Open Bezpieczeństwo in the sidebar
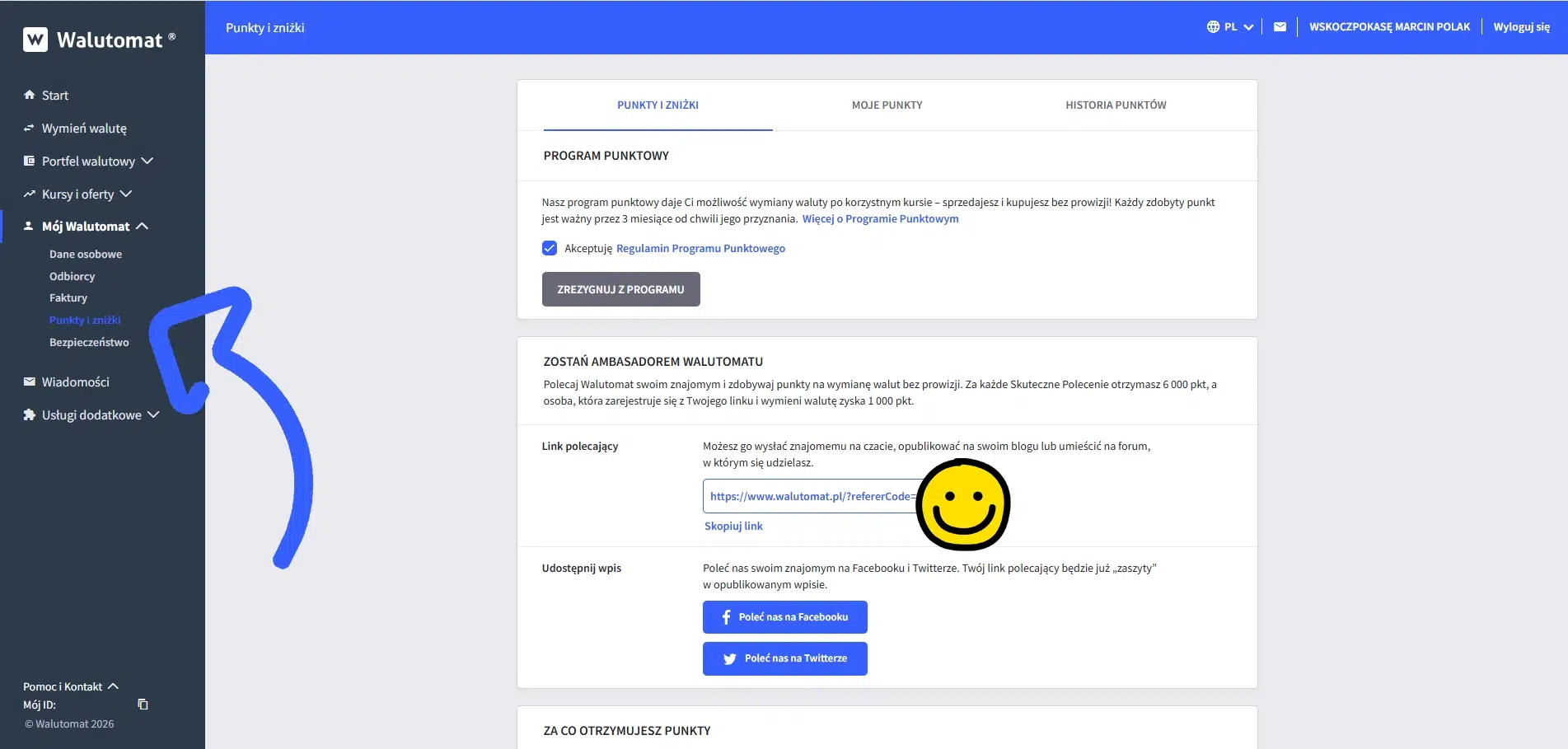Screen dimensions: 1568x749 89,343
